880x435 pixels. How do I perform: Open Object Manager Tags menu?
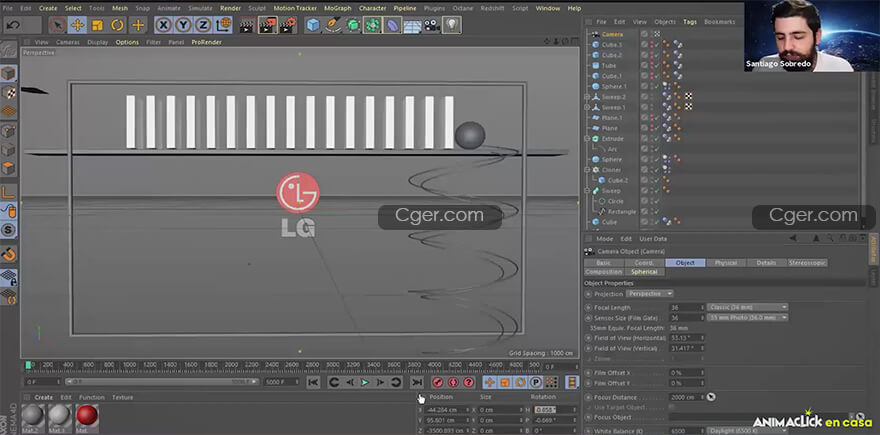pyautogui.click(x=690, y=22)
